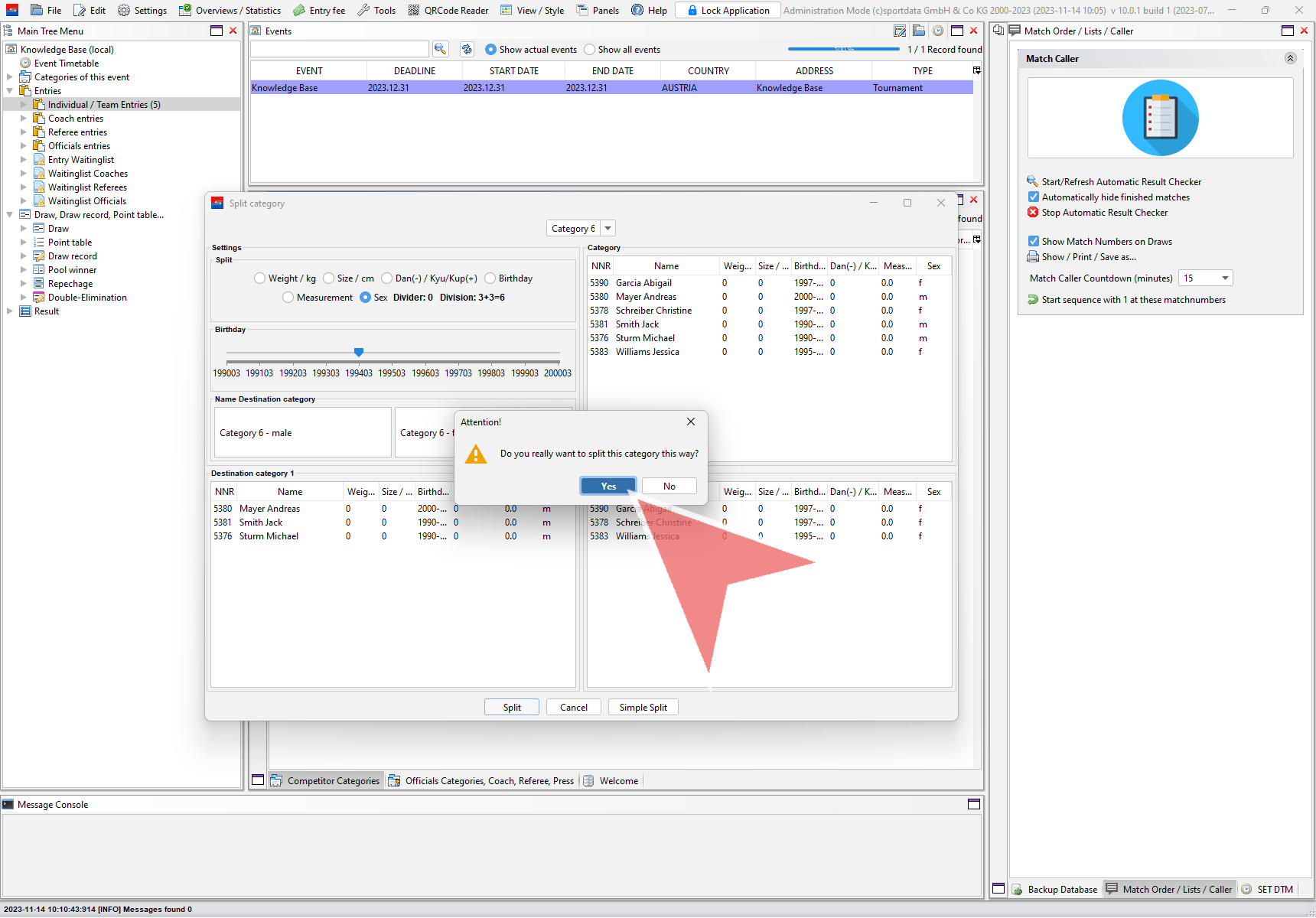Confirm the split by clicking Yes
This screenshot has height=918, width=1316.
click(608, 487)
